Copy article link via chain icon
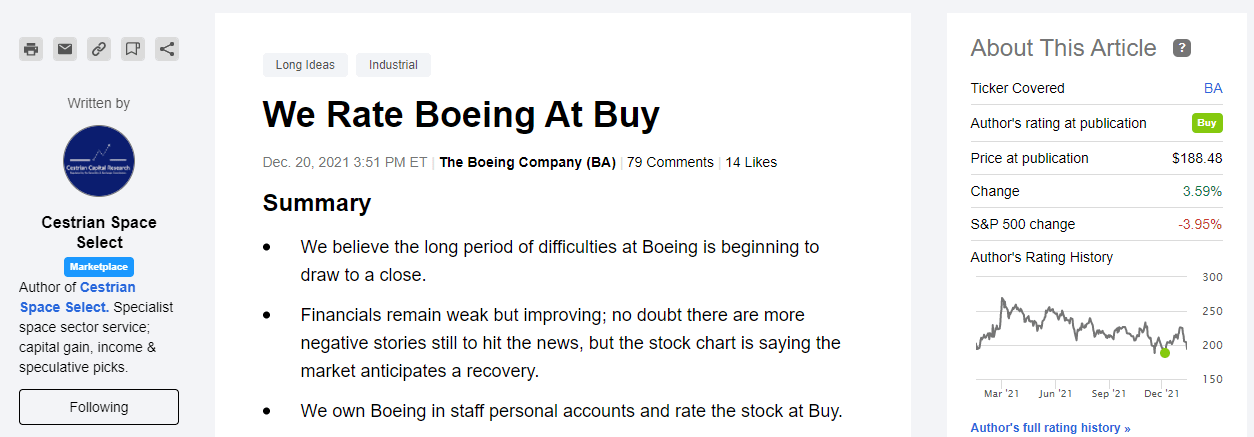This screenshot has width=1254, height=437. coord(98,49)
